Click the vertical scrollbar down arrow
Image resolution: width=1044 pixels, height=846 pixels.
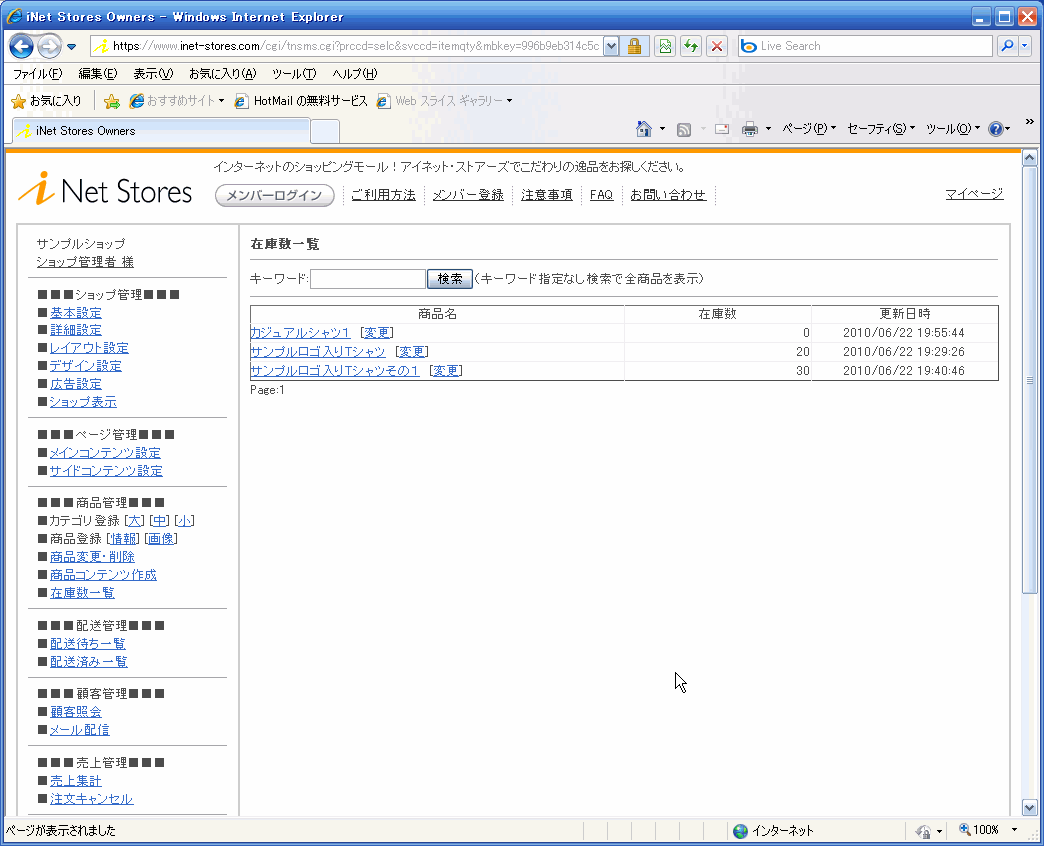coord(1030,807)
